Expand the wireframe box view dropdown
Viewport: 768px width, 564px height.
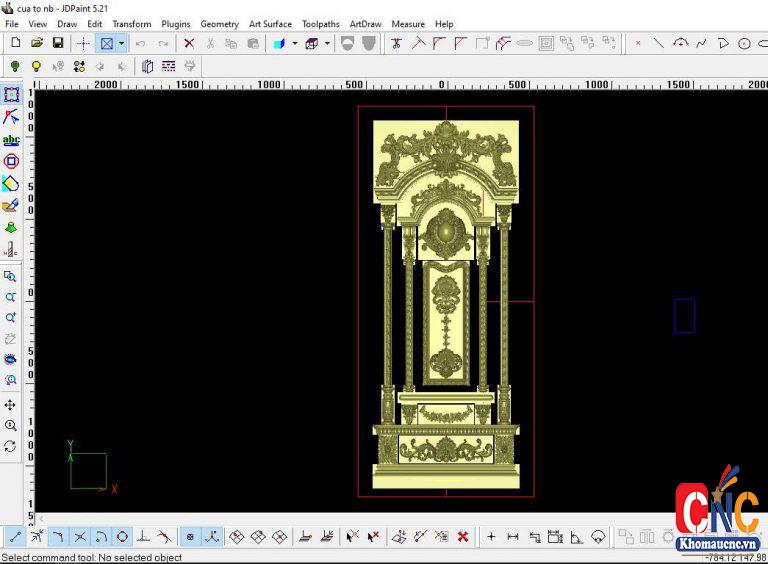[327, 43]
